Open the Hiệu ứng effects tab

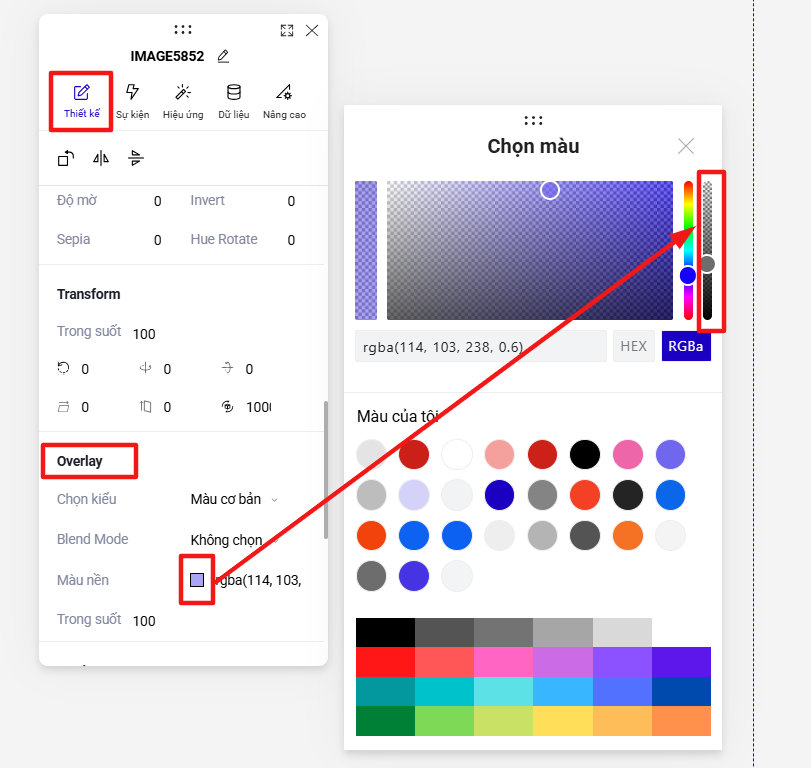coord(183,101)
